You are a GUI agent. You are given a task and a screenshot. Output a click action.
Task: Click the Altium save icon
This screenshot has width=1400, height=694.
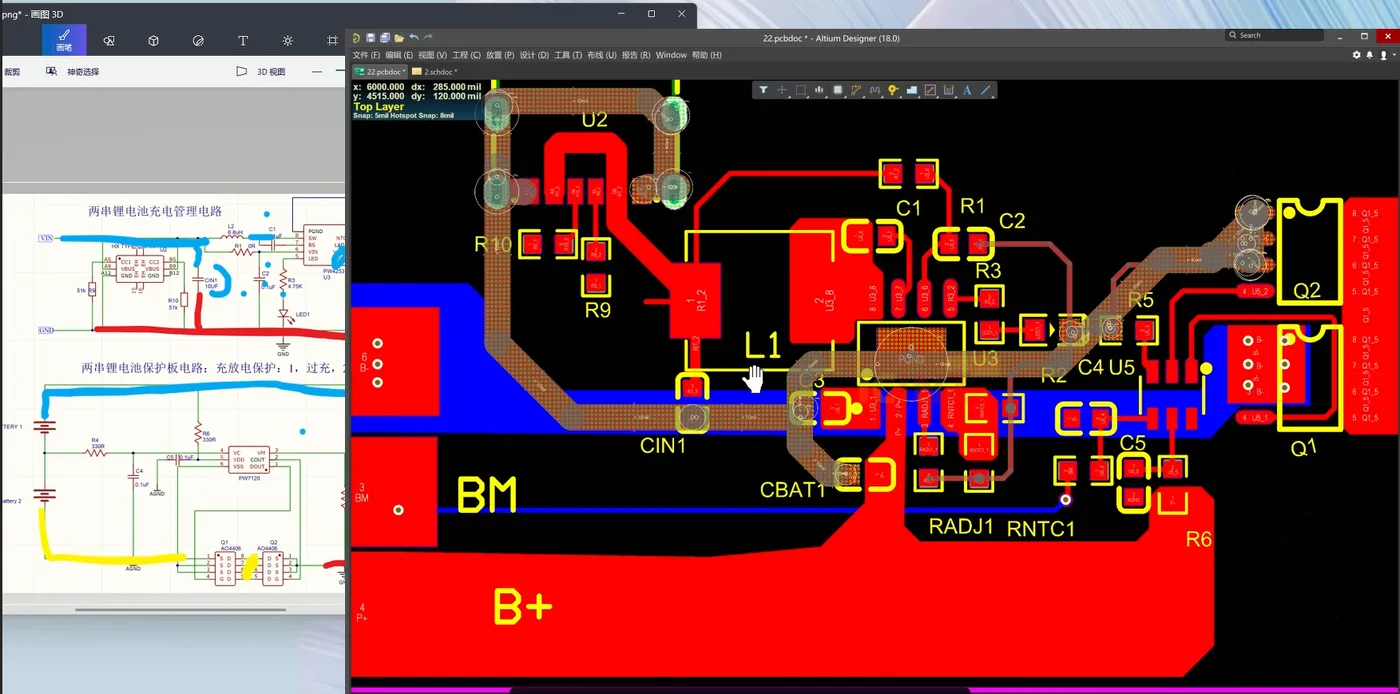(x=370, y=38)
